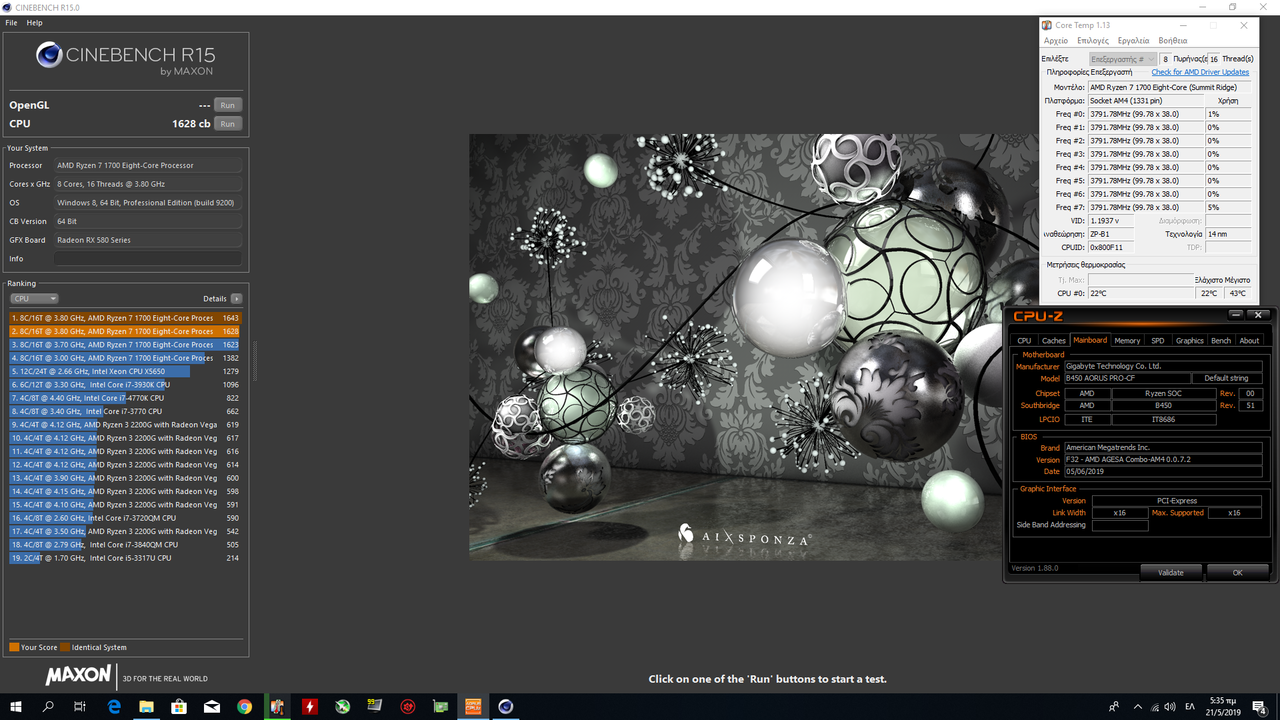Image resolution: width=1280 pixels, height=720 pixels.
Task: Click OK button in CPU-Z
Action: (x=1237, y=572)
